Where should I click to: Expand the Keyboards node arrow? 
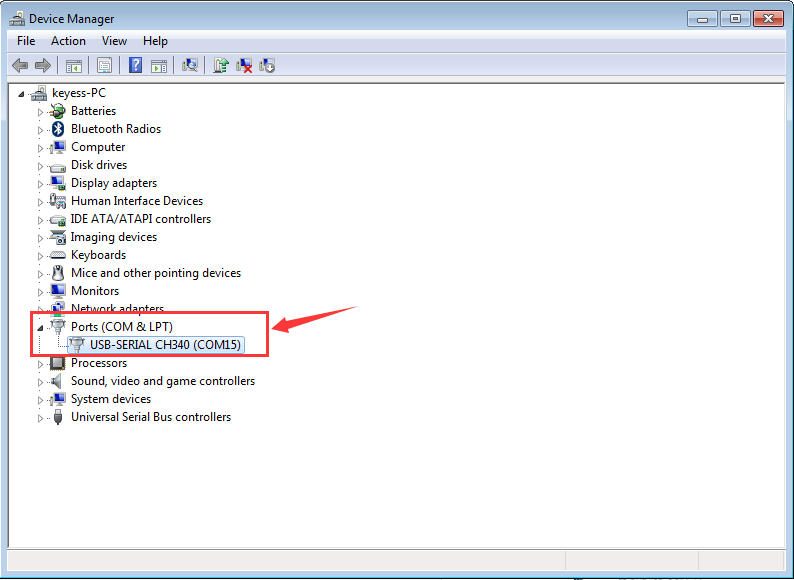[x=40, y=256]
